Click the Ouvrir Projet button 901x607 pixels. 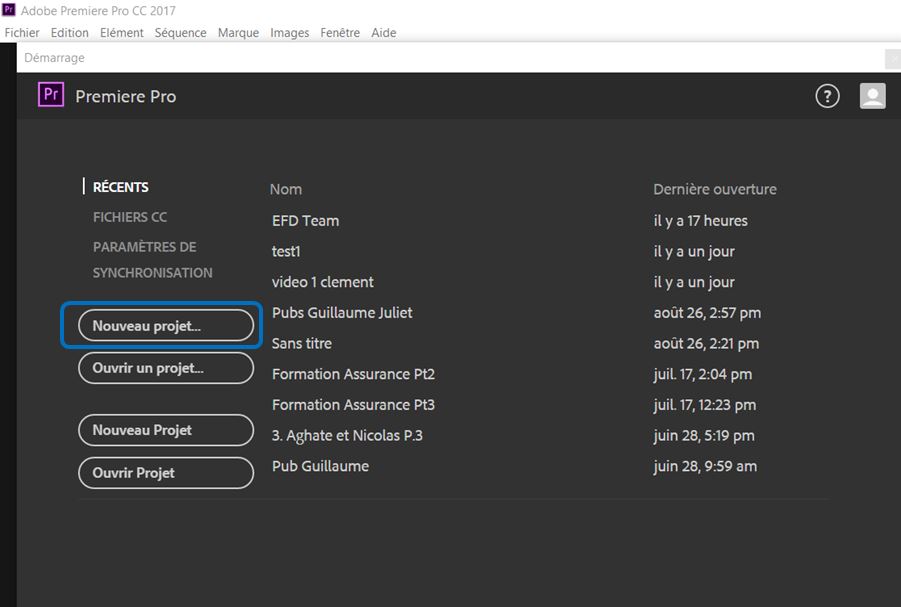166,473
